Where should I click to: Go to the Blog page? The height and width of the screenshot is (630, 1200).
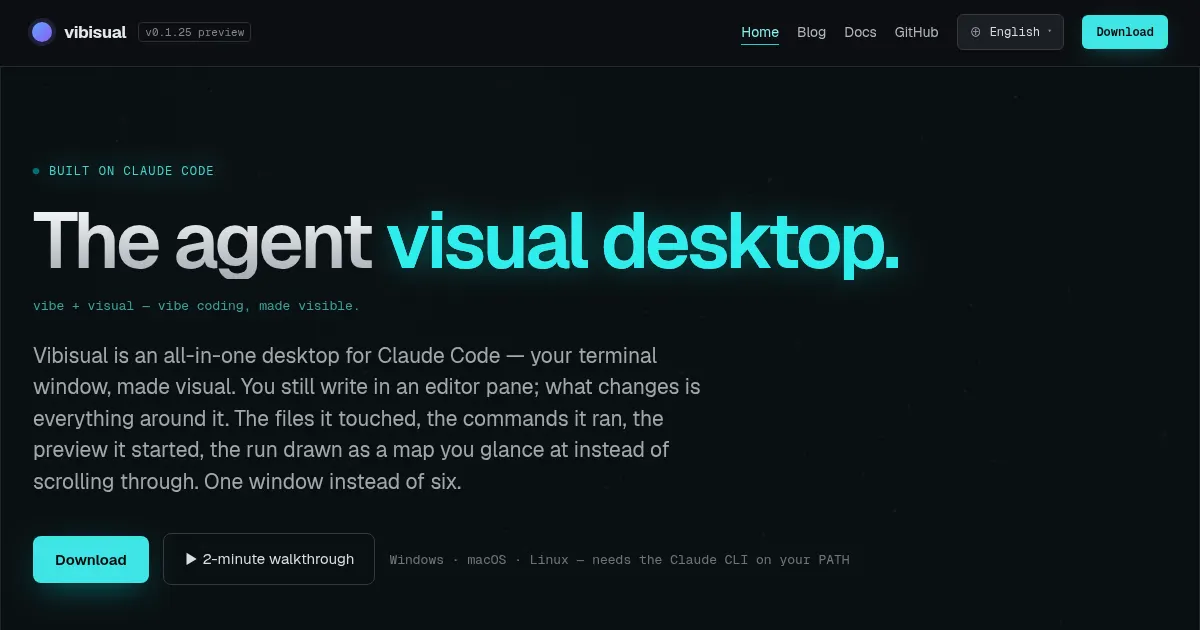(x=812, y=32)
